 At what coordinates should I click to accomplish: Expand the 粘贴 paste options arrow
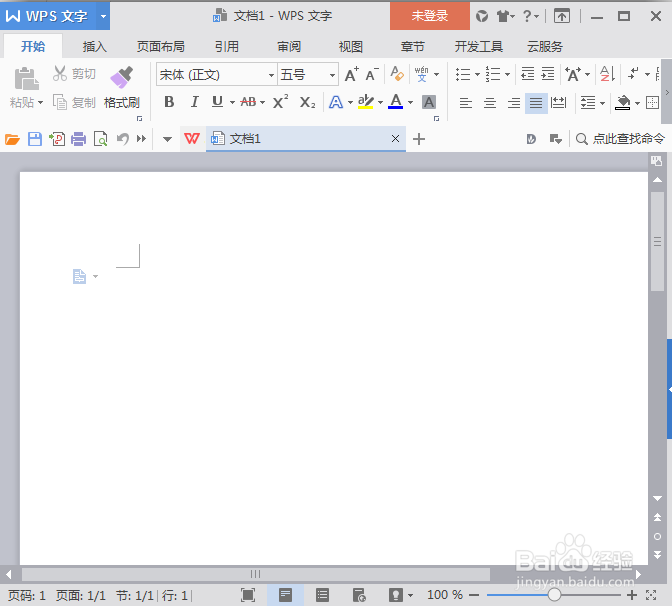pos(41,103)
